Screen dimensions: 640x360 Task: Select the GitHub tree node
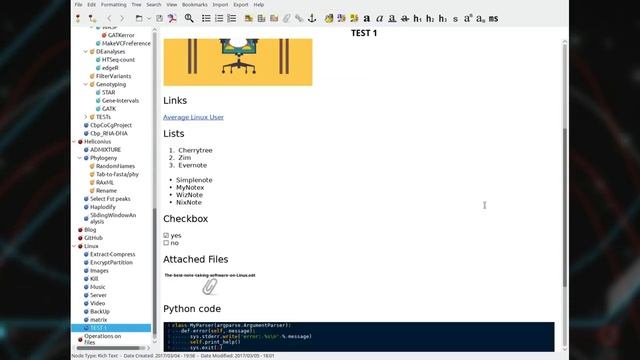[x=93, y=238]
